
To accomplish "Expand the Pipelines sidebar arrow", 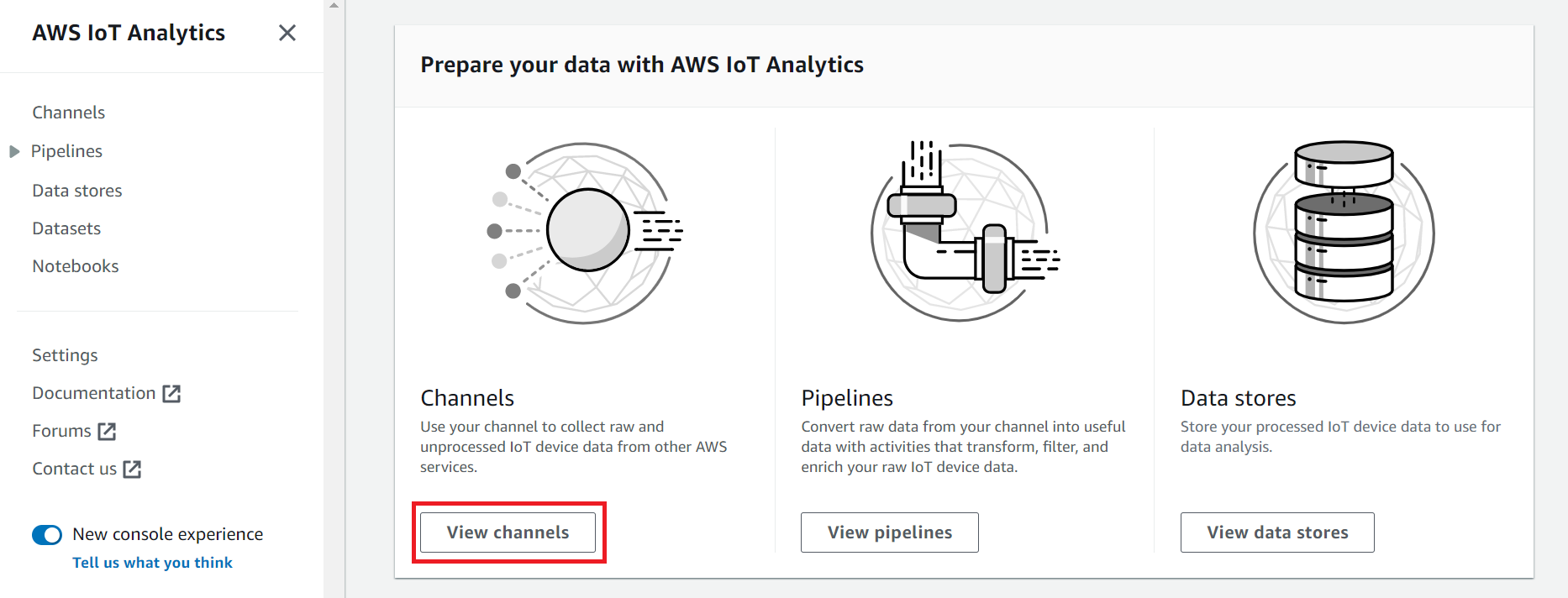I will [x=14, y=151].
